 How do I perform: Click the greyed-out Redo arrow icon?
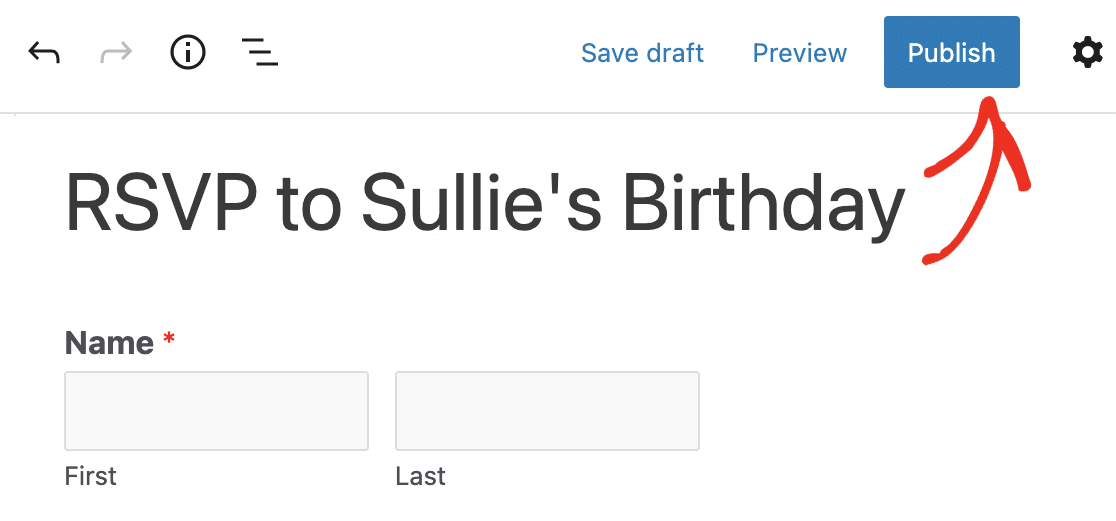pos(116,53)
